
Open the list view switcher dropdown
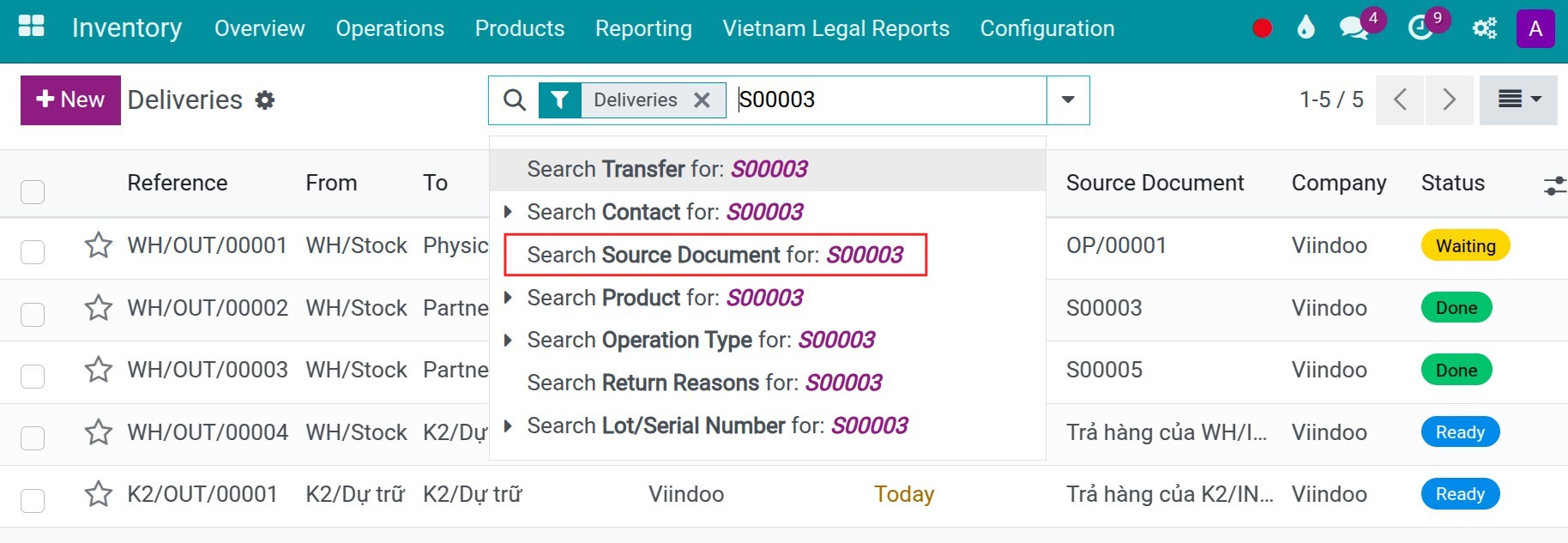(1518, 100)
